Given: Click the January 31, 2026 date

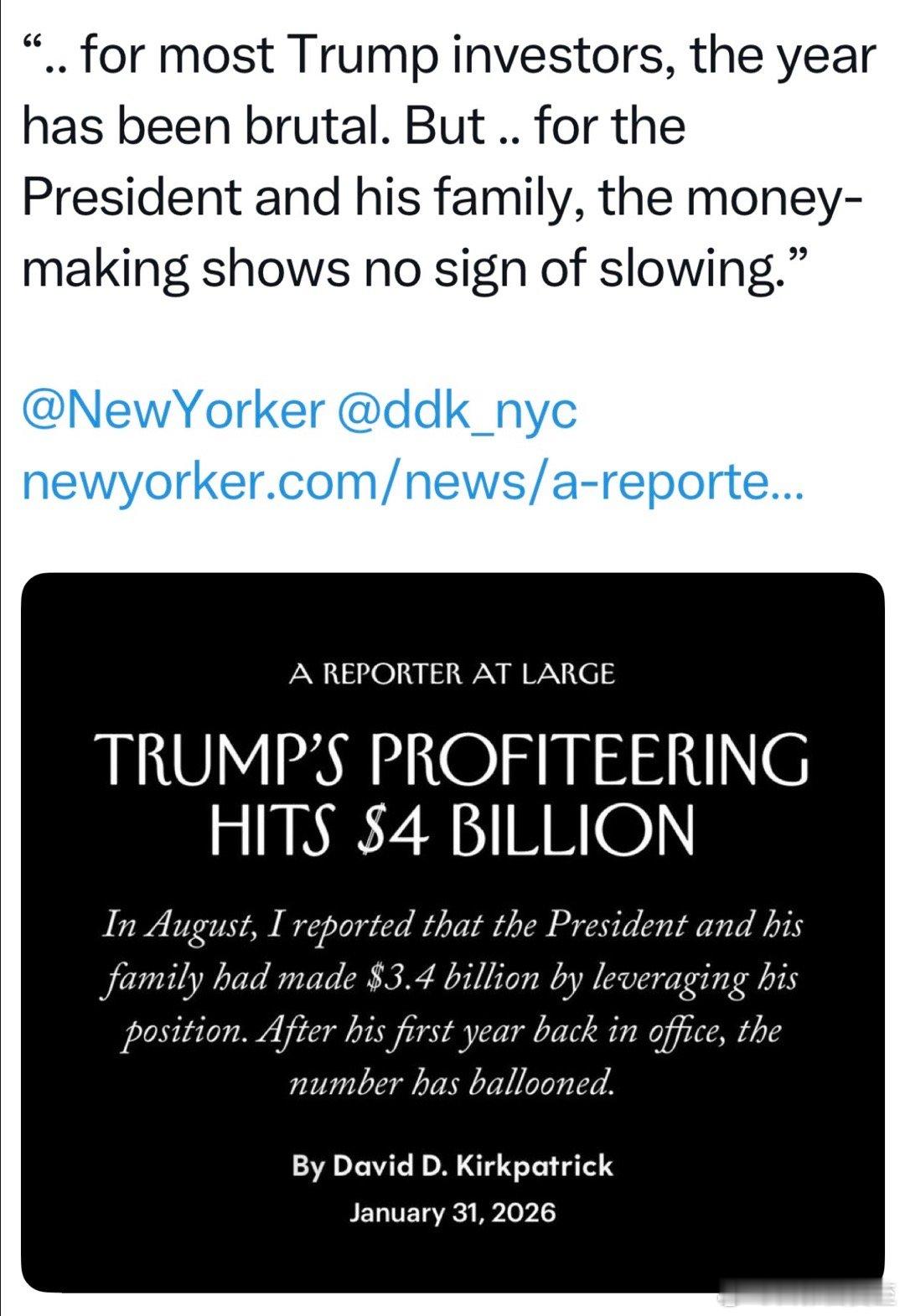Looking at the screenshot, I should [x=452, y=1213].
